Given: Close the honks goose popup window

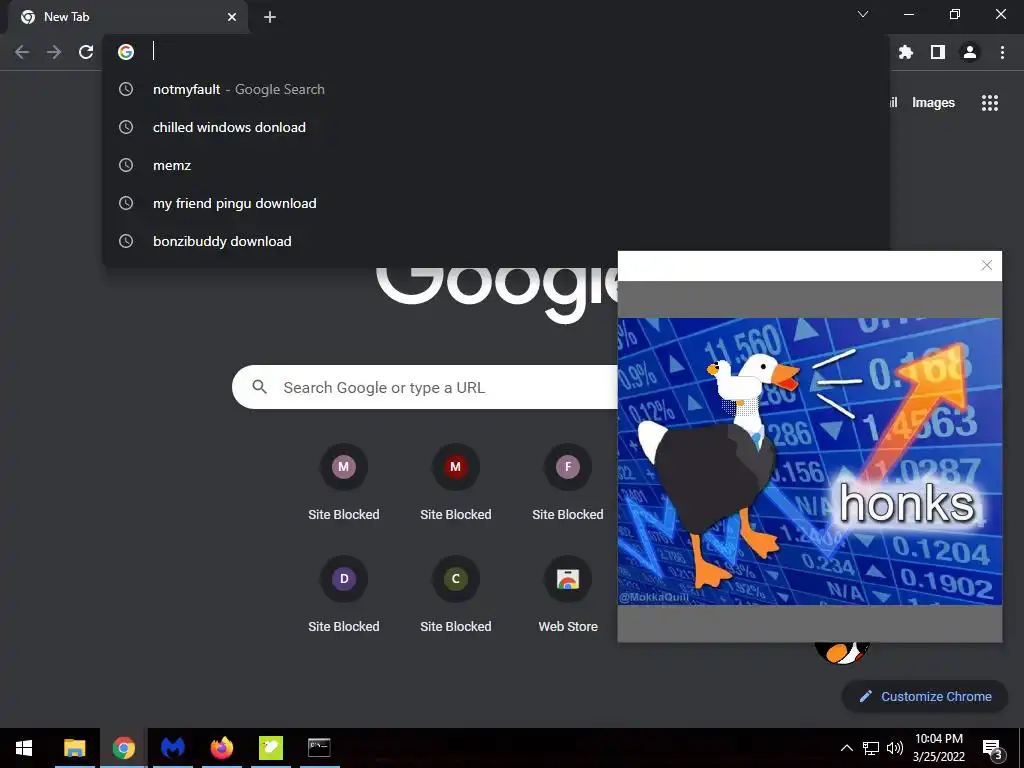Looking at the screenshot, I should [x=987, y=265].
